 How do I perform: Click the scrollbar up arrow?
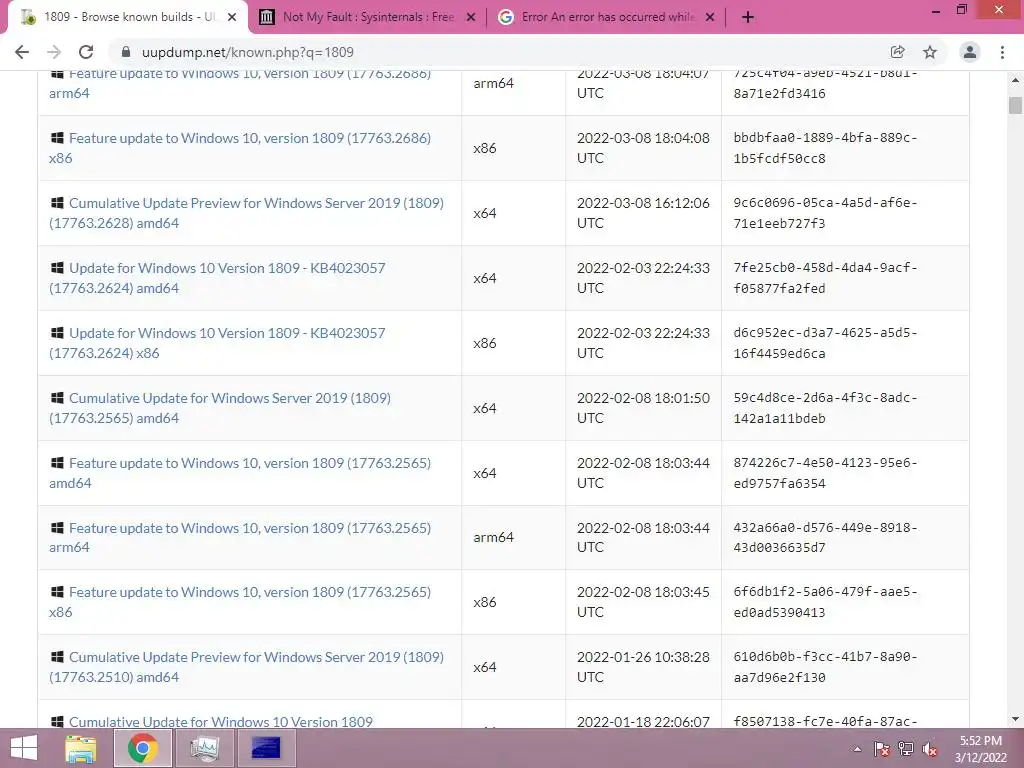coord(1015,80)
